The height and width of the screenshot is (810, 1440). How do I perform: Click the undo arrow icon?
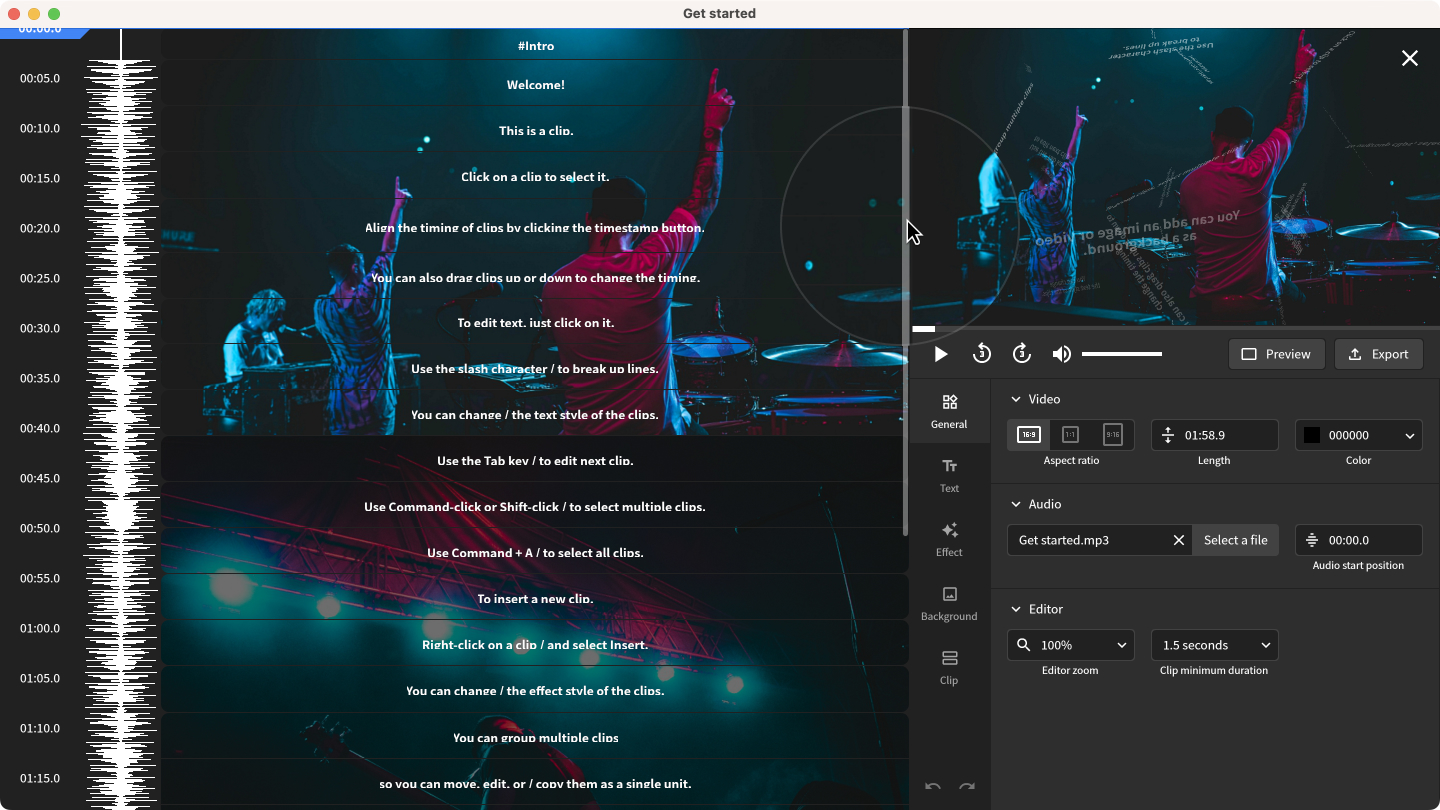coord(932,787)
